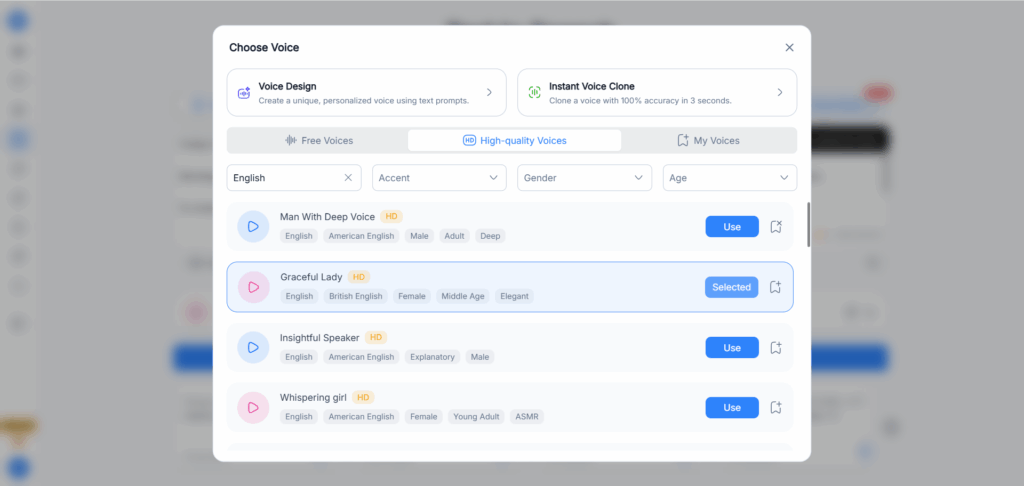Screen dimensions: 1024x486
Task: Click the HD badge on Graceful Lady
Action: 359,277
